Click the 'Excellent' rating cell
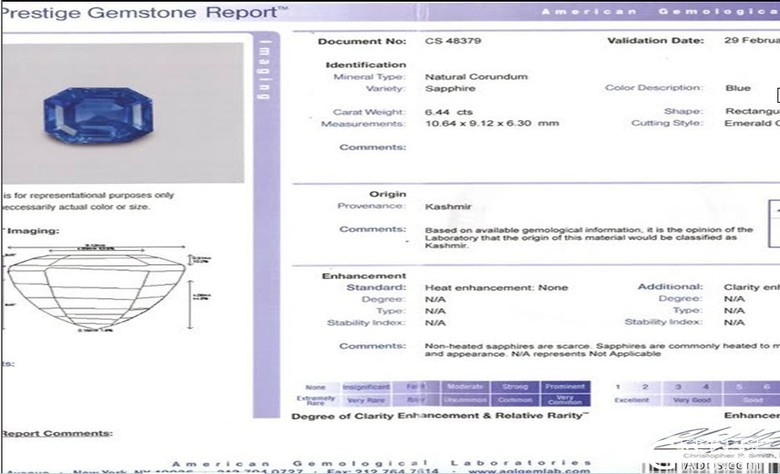 tap(631, 400)
